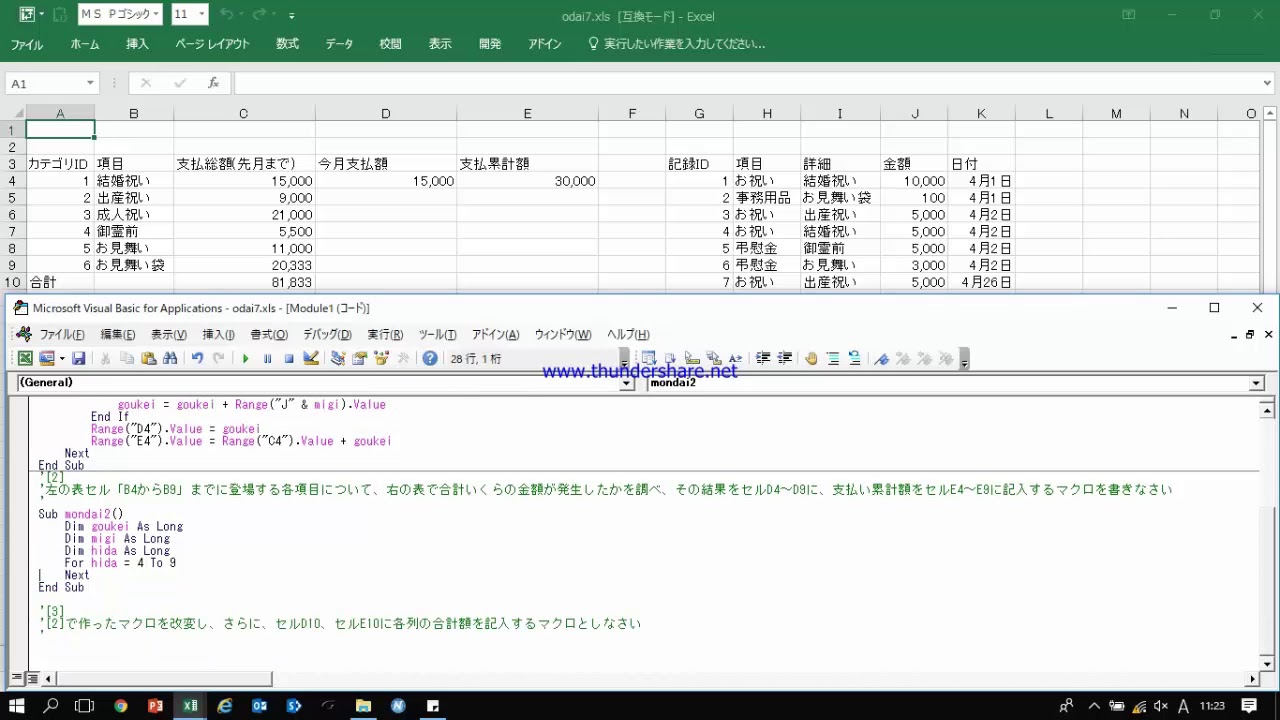The image size is (1280, 720).
Task: Expand the mondai2 procedure dropdown
Action: point(1256,383)
